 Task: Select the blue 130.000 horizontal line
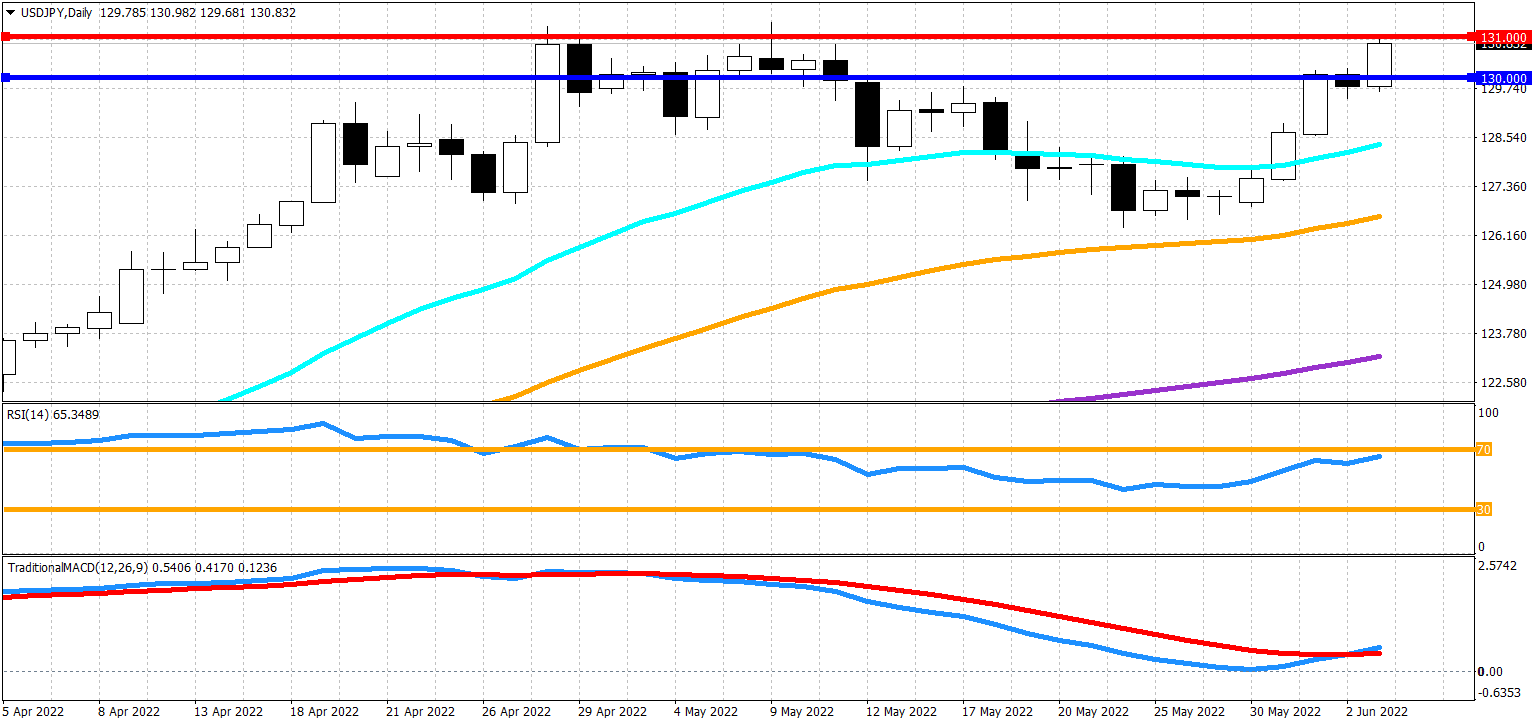(x=740, y=77)
